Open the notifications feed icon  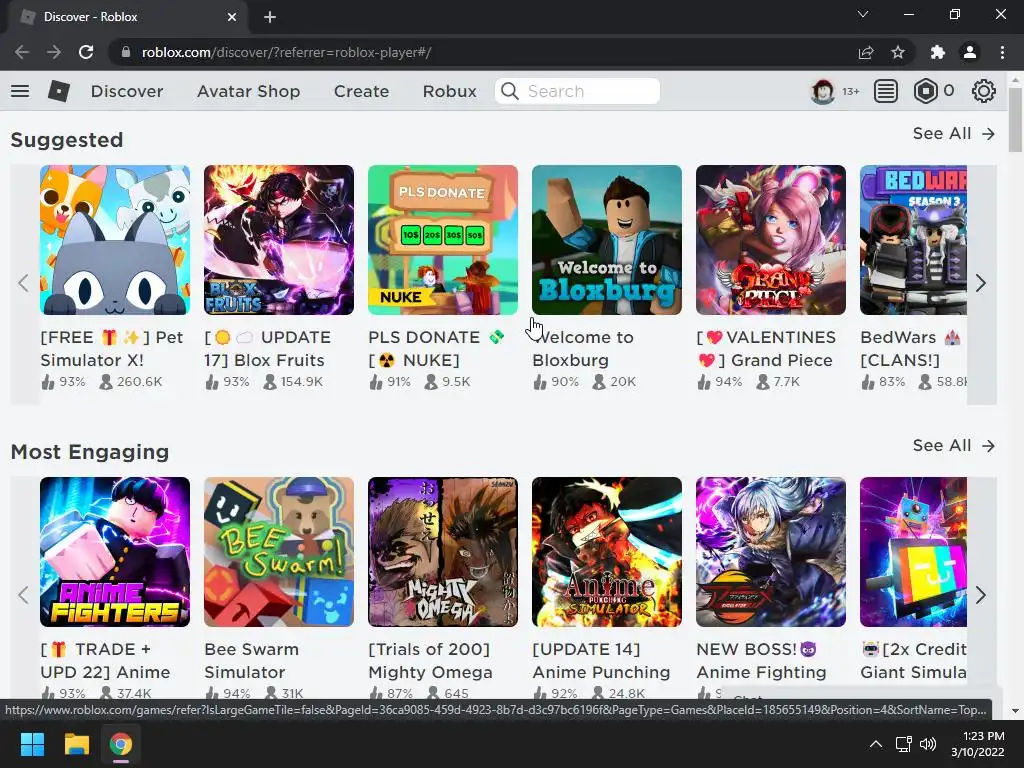[x=886, y=91]
